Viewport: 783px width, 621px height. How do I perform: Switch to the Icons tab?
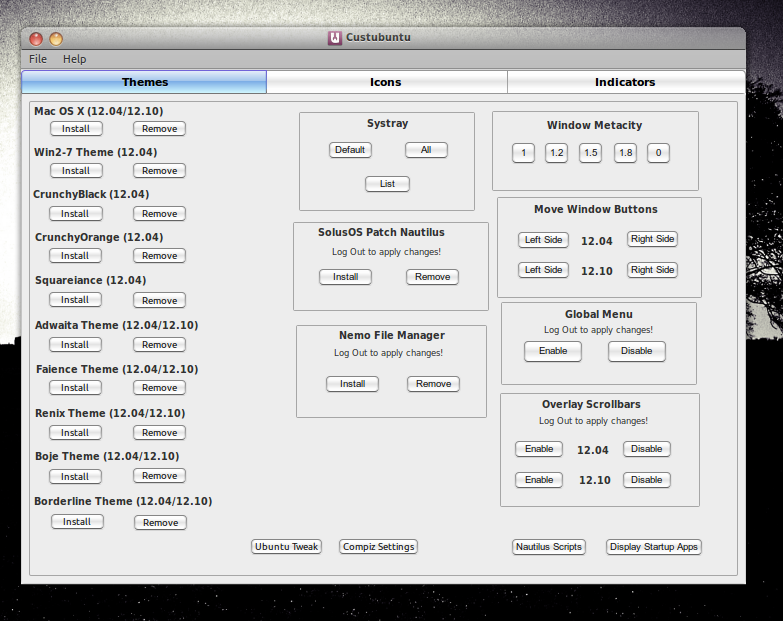[x=387, y=82]
